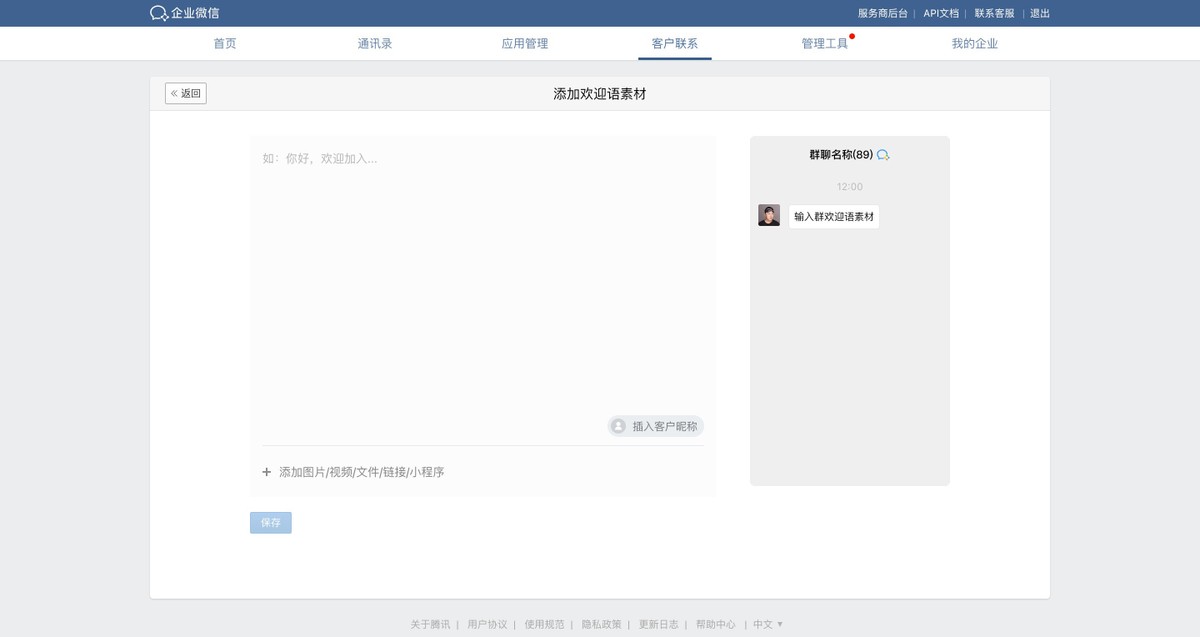Viewport: 1200px width, 637px height.
Task: Select the 我的企业 tab
Action: pyautogui.click(x=975, y=43)
